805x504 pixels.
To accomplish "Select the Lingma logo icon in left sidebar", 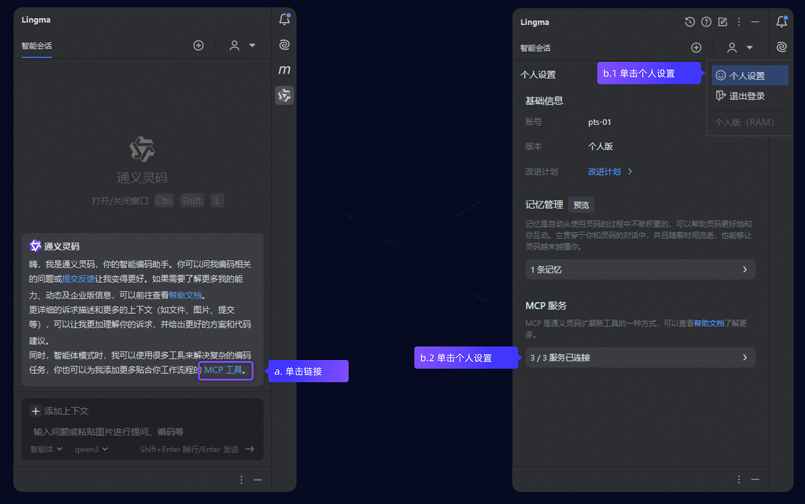I will click(284, 95).
